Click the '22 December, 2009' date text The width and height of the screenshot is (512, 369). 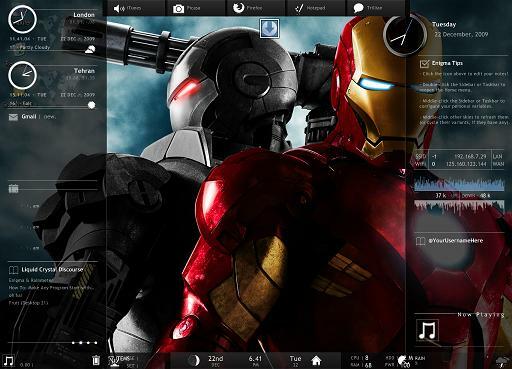[461, 34]
